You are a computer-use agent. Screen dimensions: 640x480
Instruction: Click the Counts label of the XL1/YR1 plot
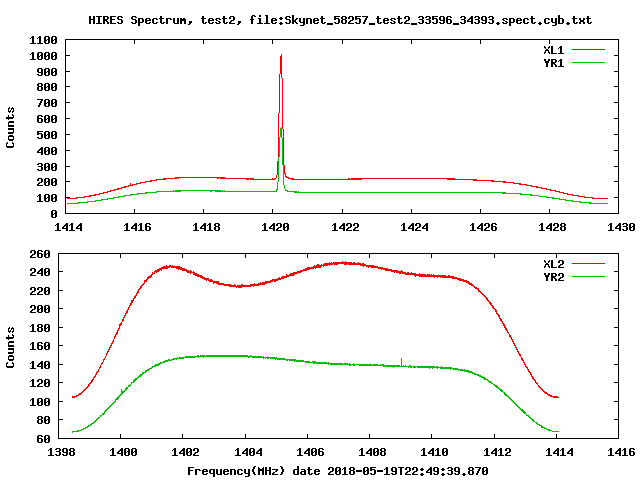tap(10, 127)
